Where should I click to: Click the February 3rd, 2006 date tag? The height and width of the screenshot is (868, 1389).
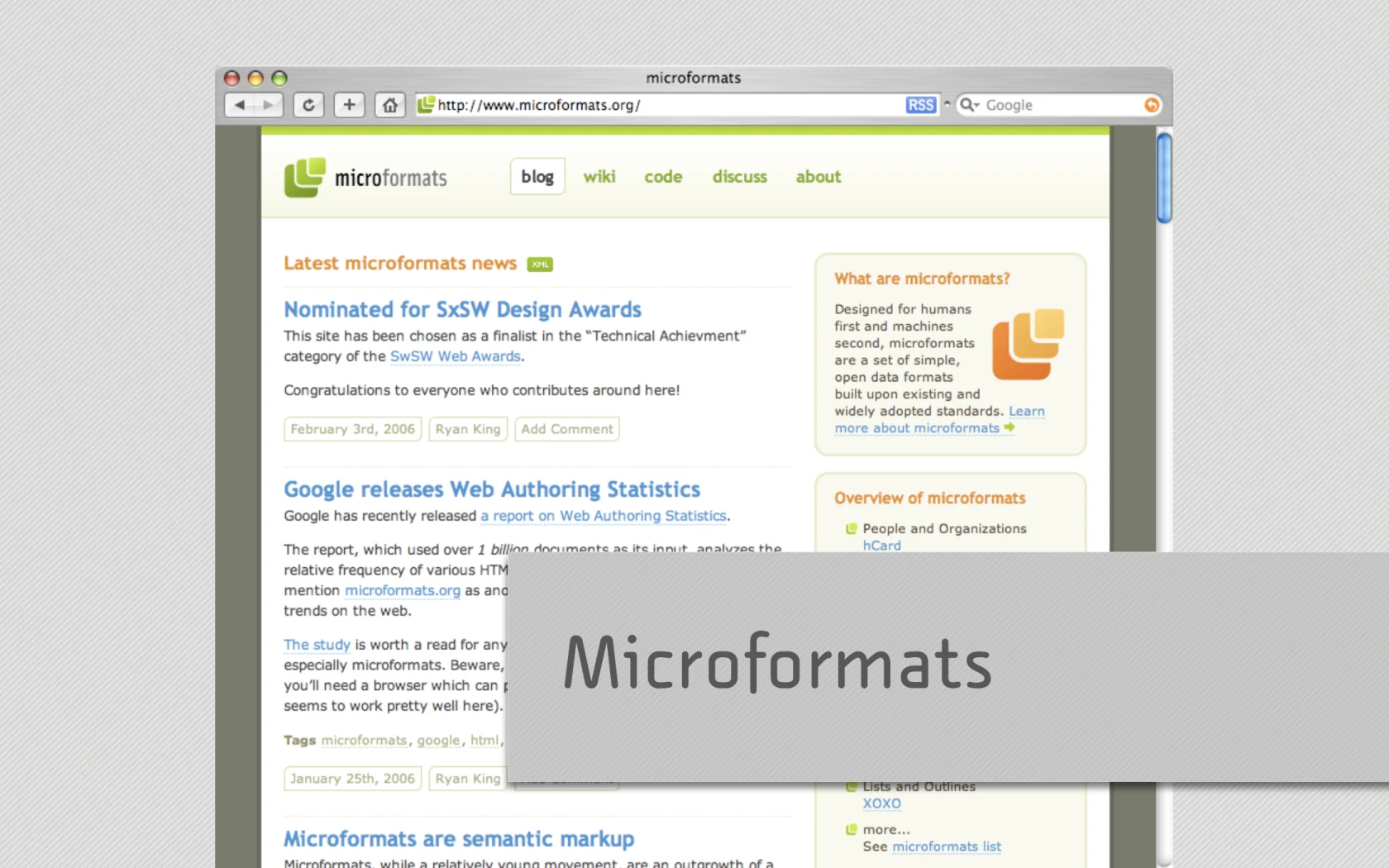point(353,429)
